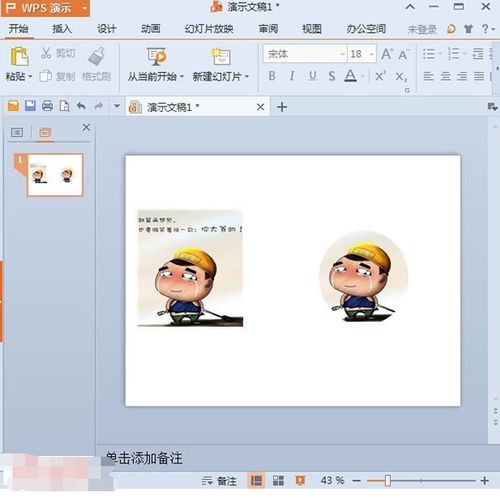Align text left
Screen dimensions: 500x498
pyautogui.click(x=428, y=76)
